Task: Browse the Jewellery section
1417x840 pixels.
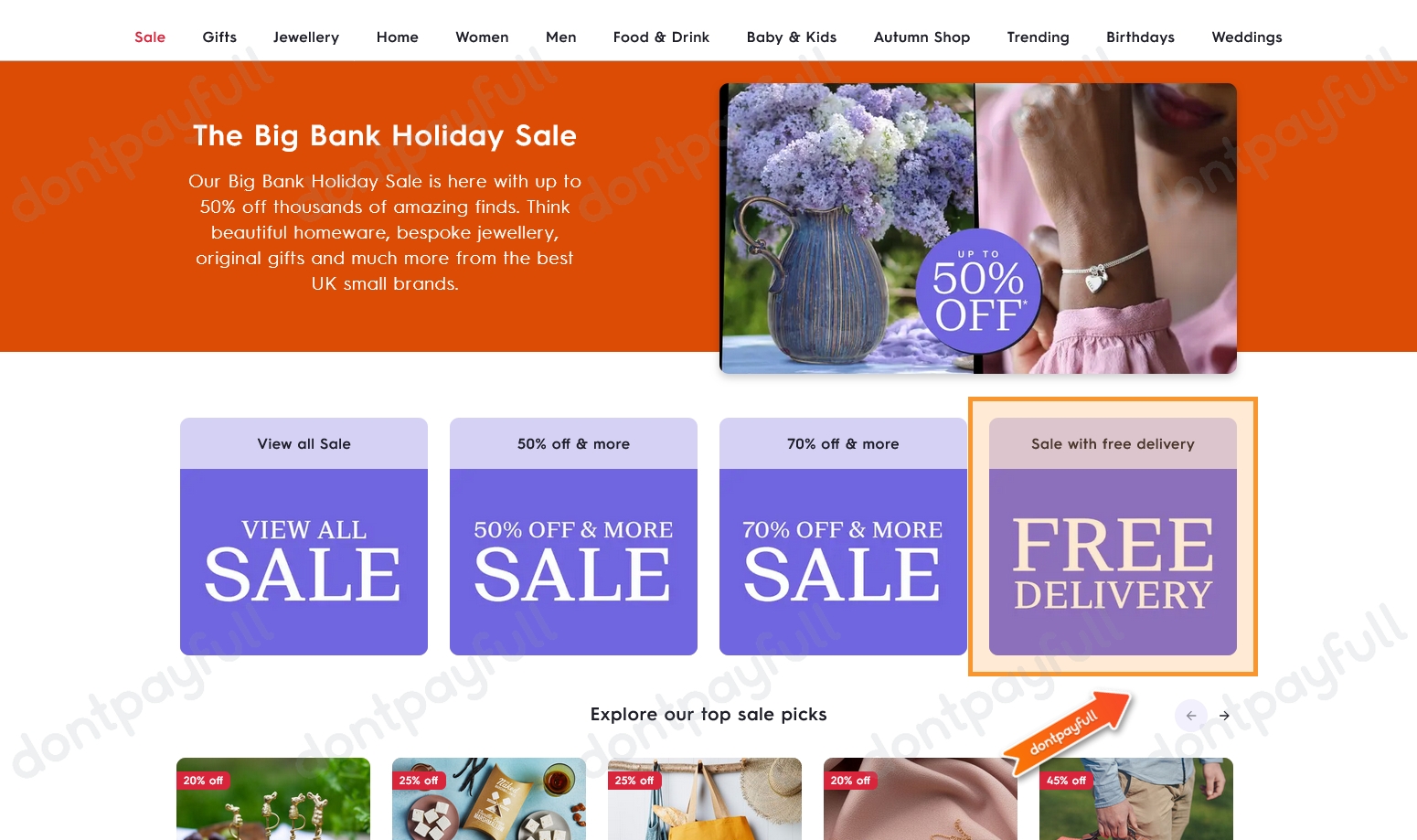Action: tap(306, 37)
